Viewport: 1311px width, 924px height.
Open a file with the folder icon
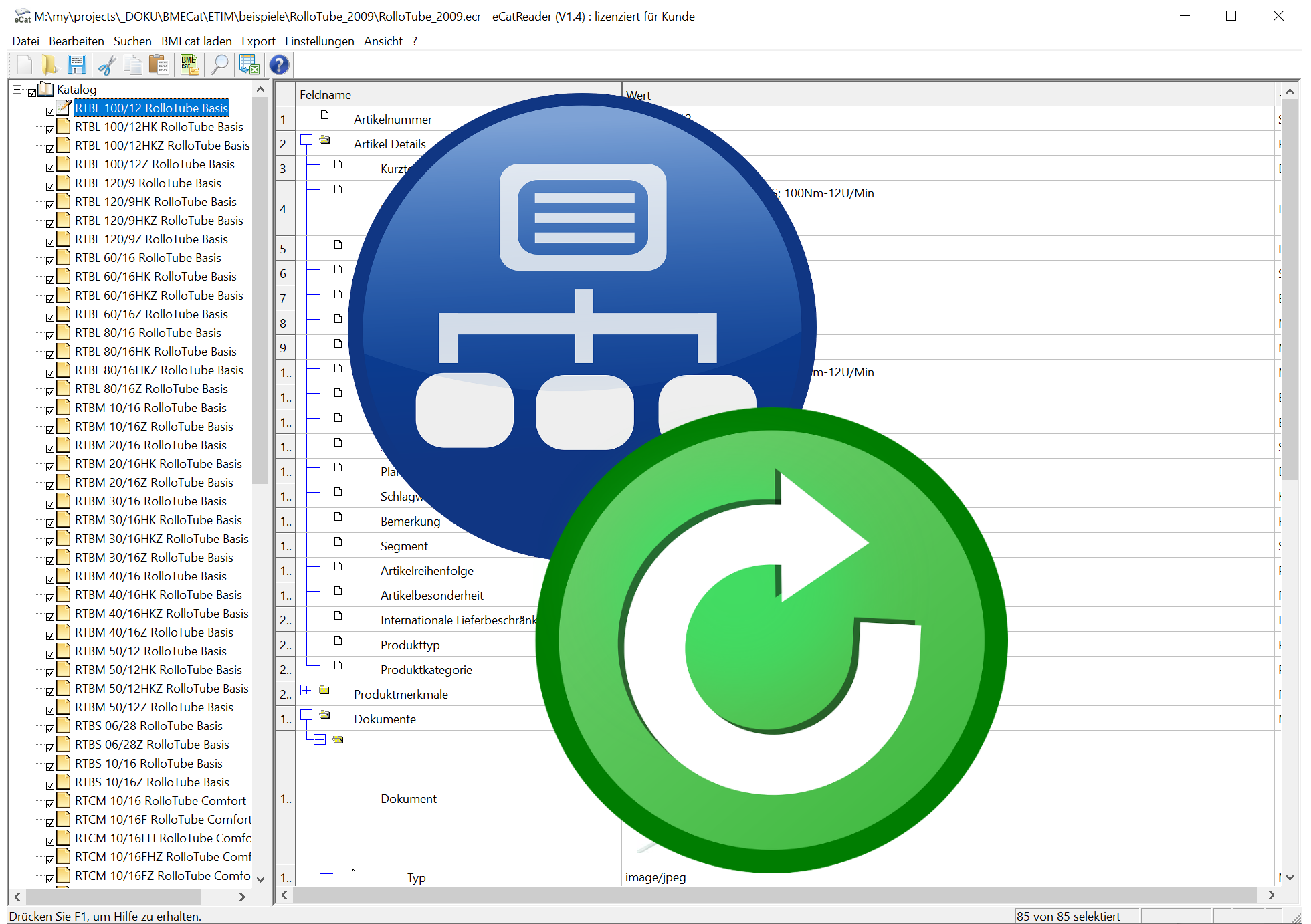point(49,65)
